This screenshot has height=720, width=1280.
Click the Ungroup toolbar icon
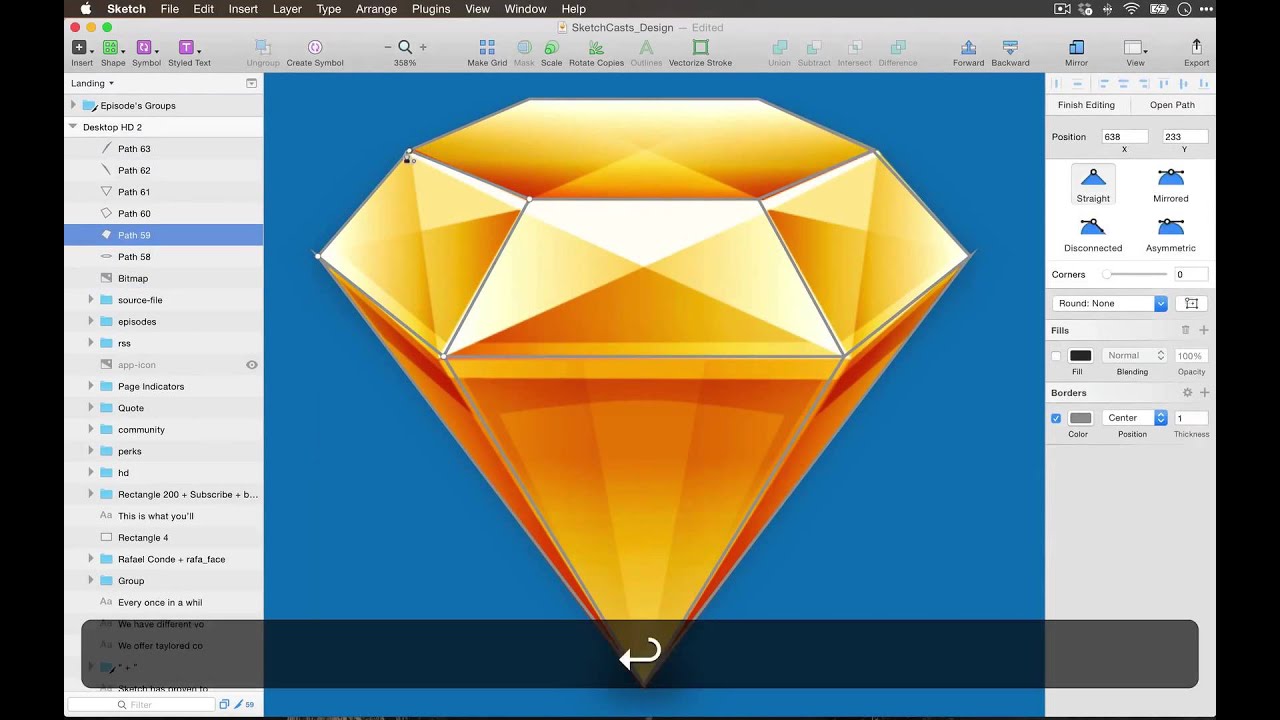[262, 47]
